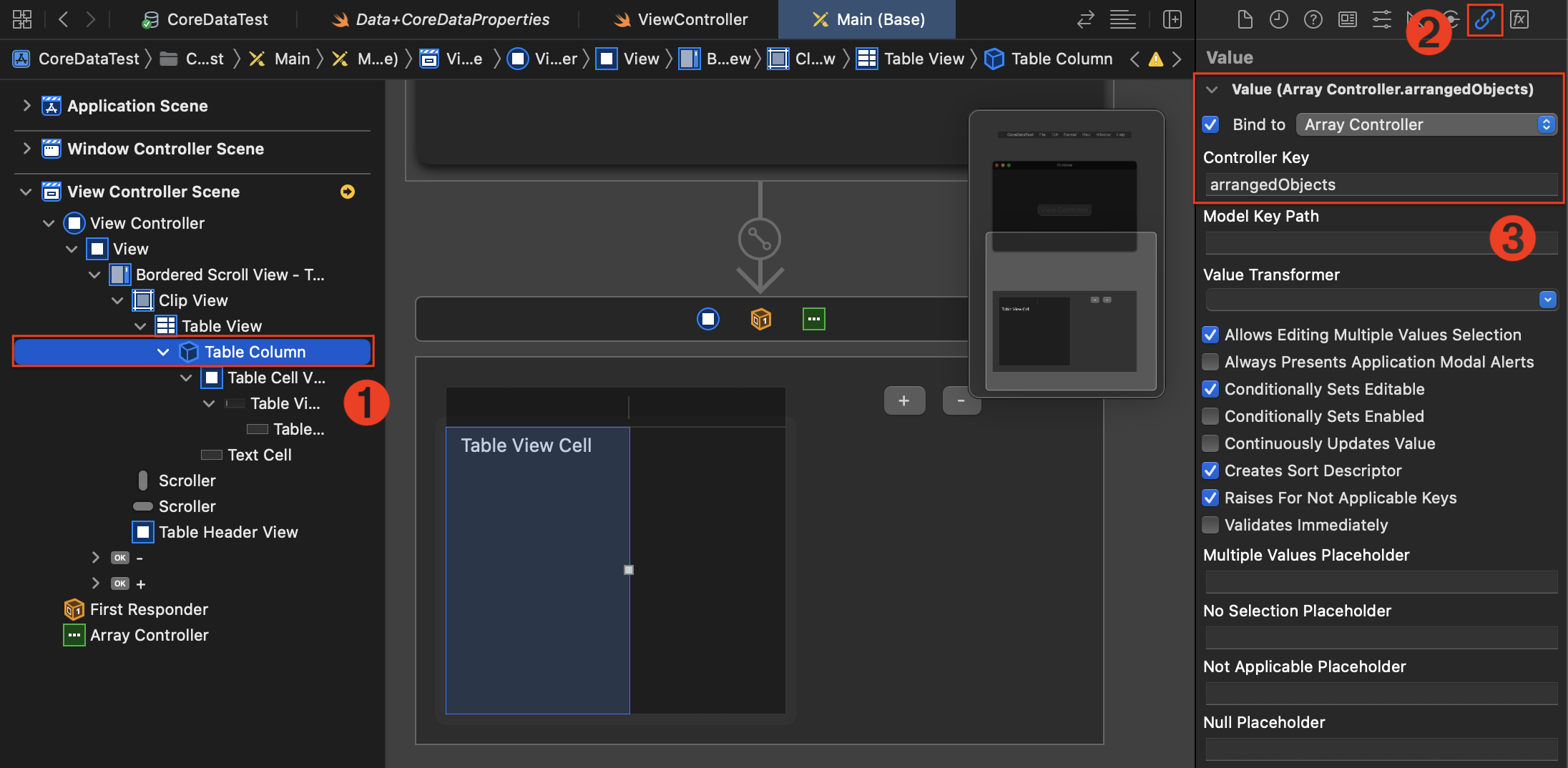The width and height of the screenshot is (1568, 768).
Task: Collapse the Value binding disclosure triangle
Action: [x=1212, y=89]
